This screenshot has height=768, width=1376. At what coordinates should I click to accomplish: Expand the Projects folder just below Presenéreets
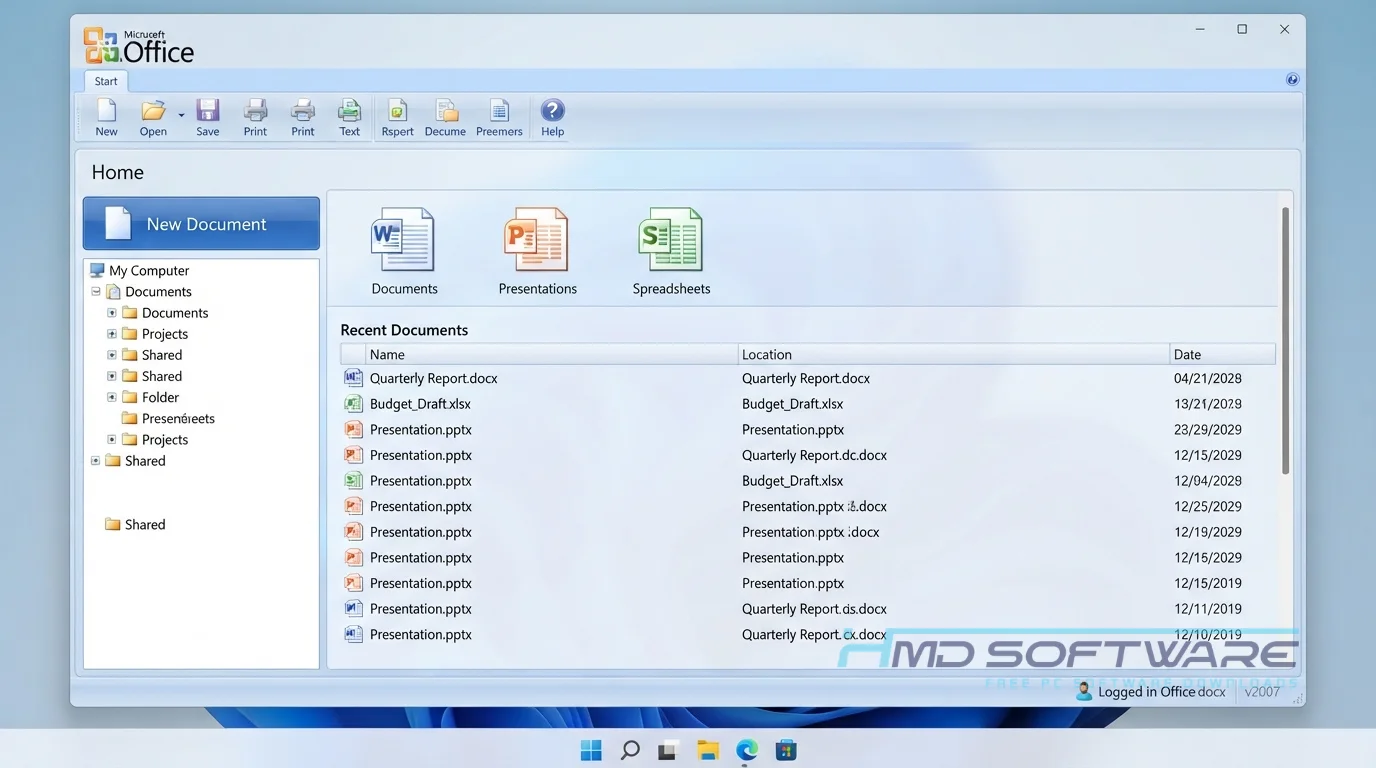click(112, 439)
